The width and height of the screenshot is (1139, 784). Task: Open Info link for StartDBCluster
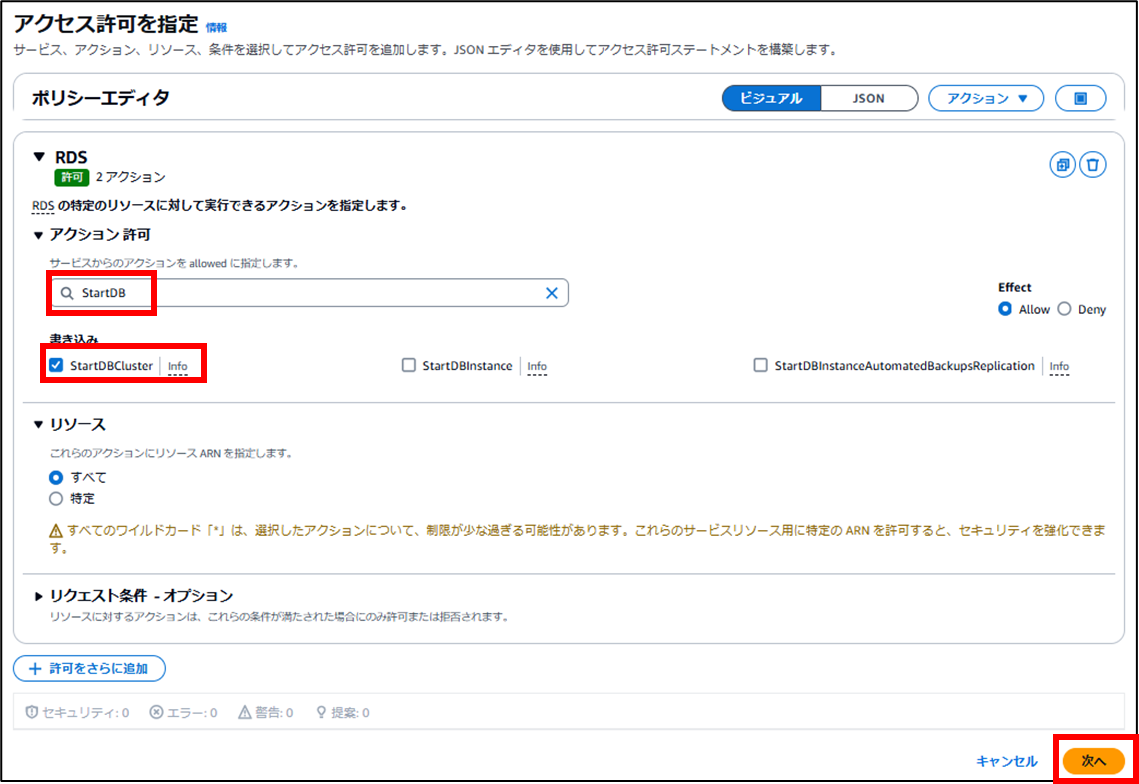coord(177,365)
